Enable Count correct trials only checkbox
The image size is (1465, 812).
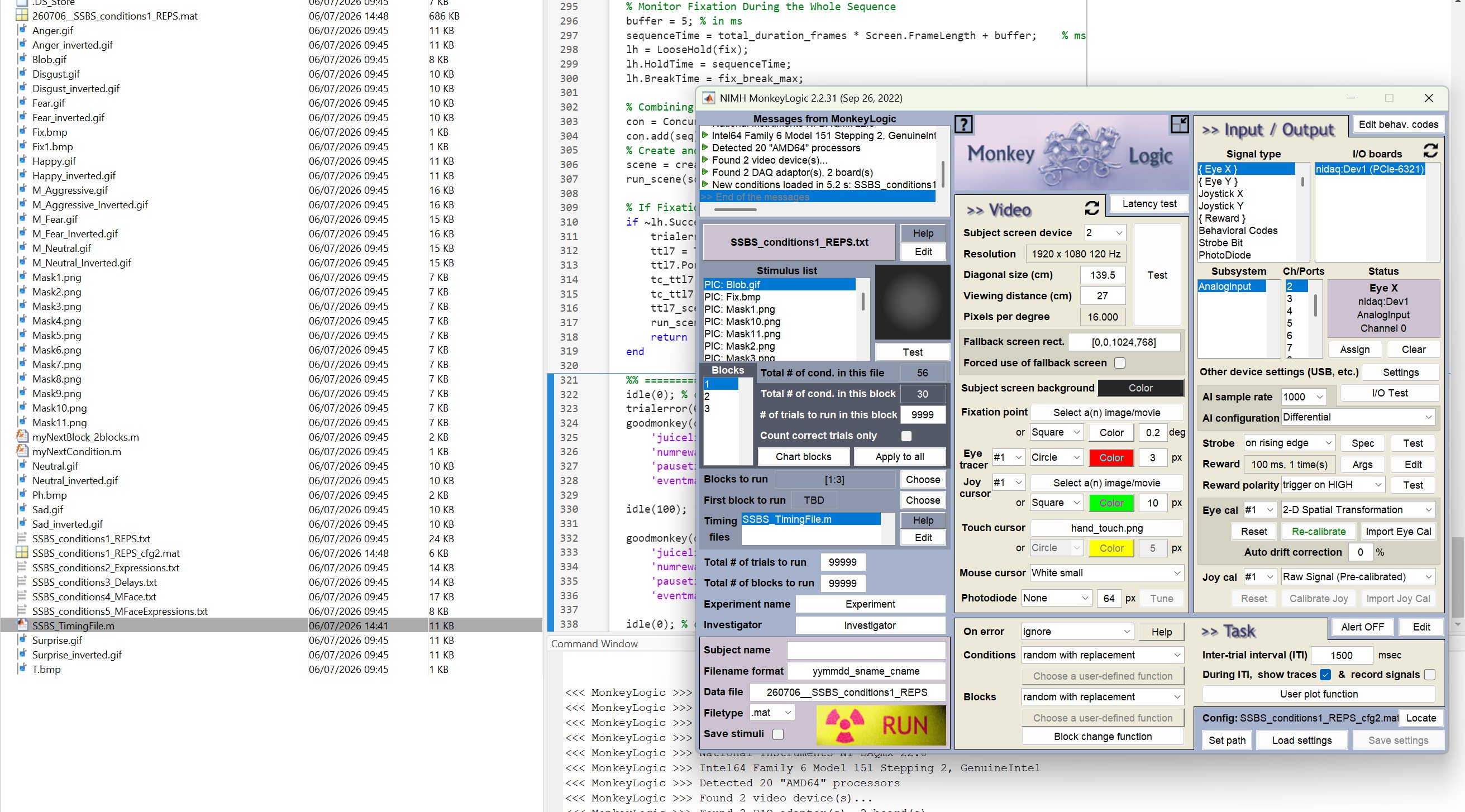point(906,436)
